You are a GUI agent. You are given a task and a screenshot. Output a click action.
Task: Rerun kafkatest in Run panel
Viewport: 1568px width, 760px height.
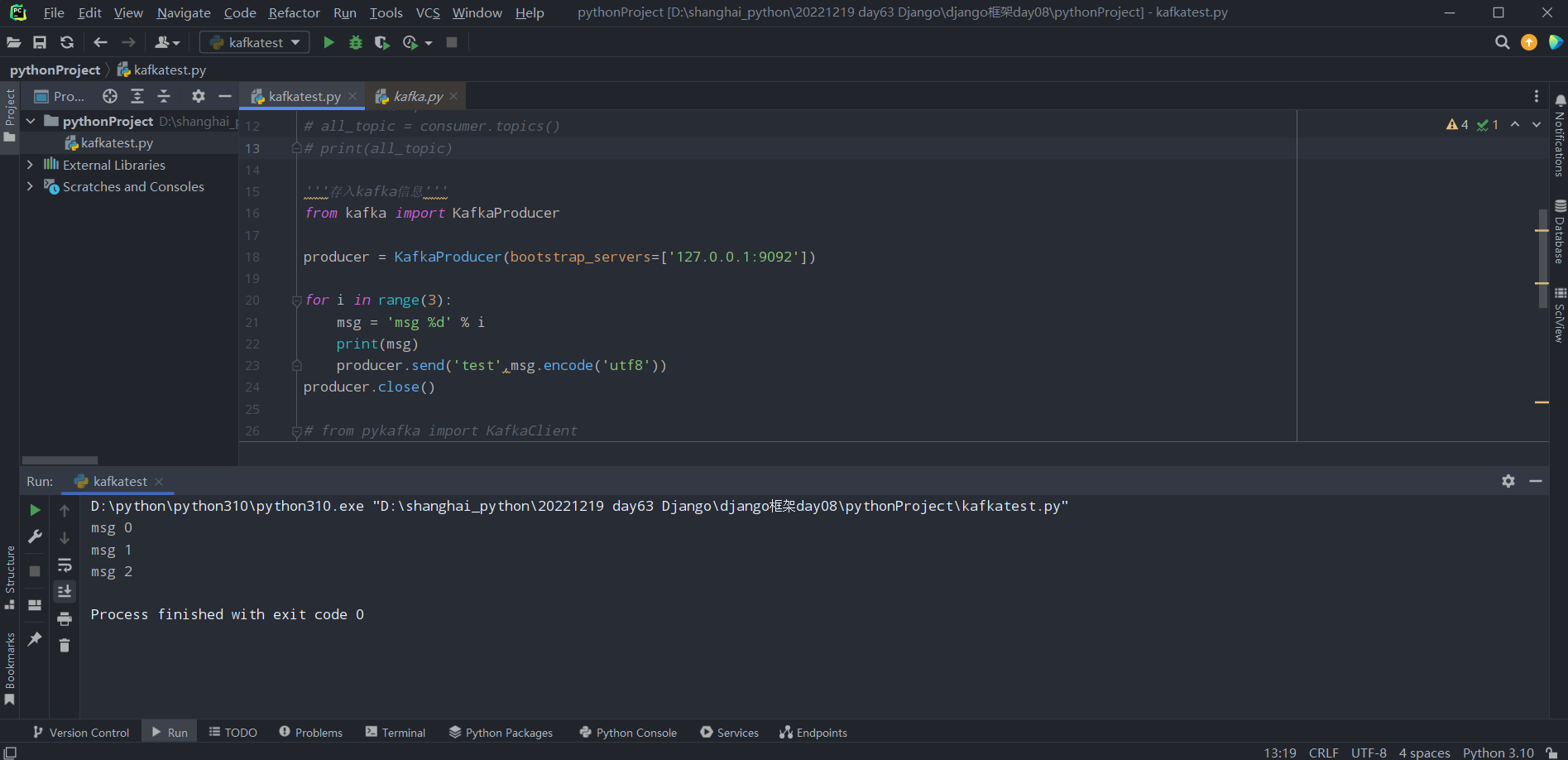click(35, 510)
